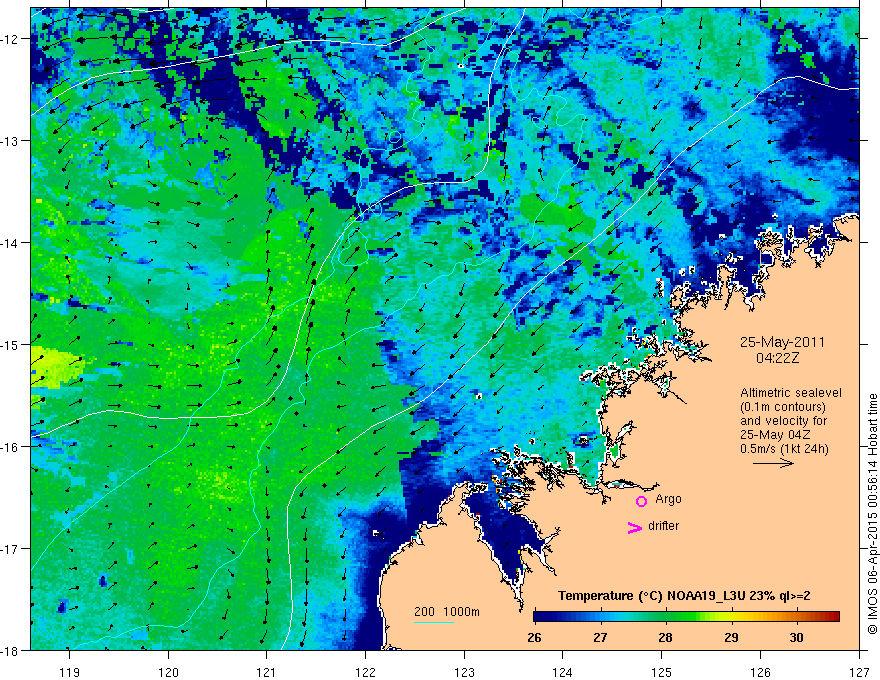Click the 'Argo' legend label
Viewport: 880px width, 680px height.
(x=668, y=499)
